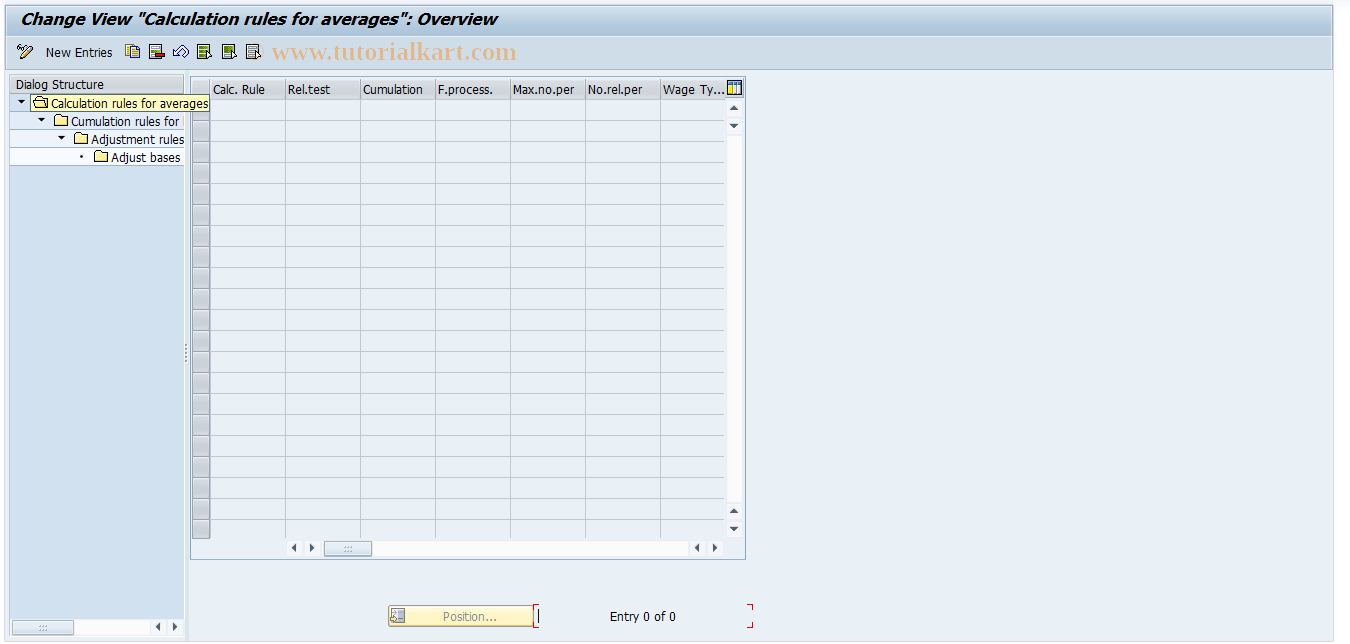The image size is (1350, 644).
Task: Click the Calc. Rule column header
Action: tap(248, 89)
